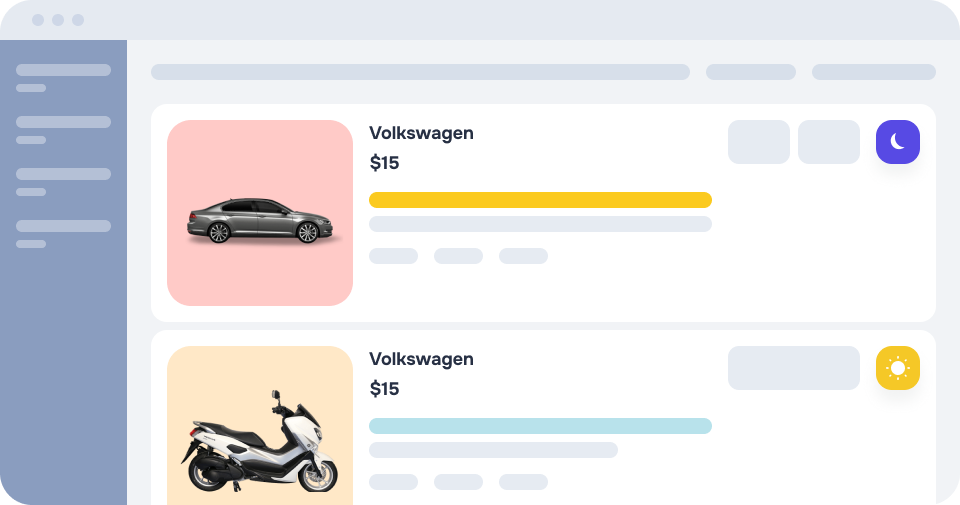Select the first item in the left sidebar
The width and height of the screenshot is (960, 505).
coord(63,70)
